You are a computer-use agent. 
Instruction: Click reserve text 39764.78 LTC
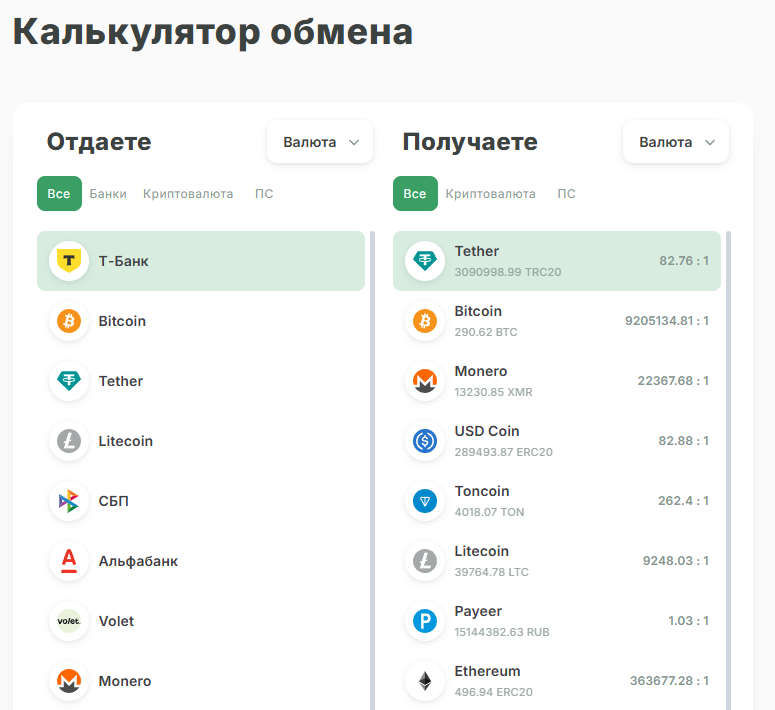click(x=491, y=572)
